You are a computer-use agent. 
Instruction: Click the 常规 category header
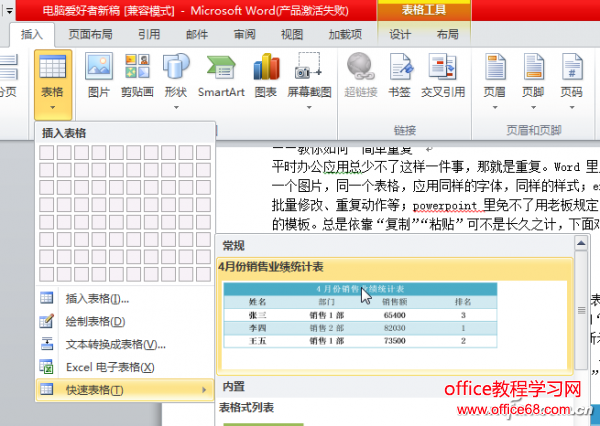pos(233,246)
